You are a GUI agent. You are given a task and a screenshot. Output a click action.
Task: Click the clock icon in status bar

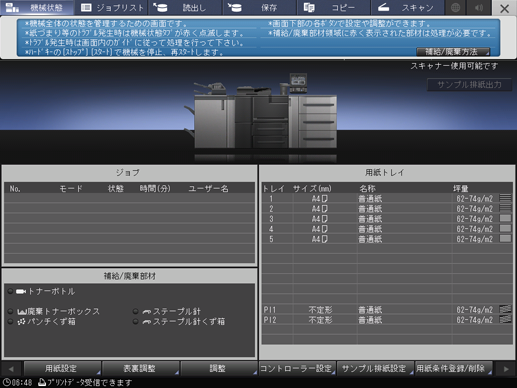tap(6, 382)
